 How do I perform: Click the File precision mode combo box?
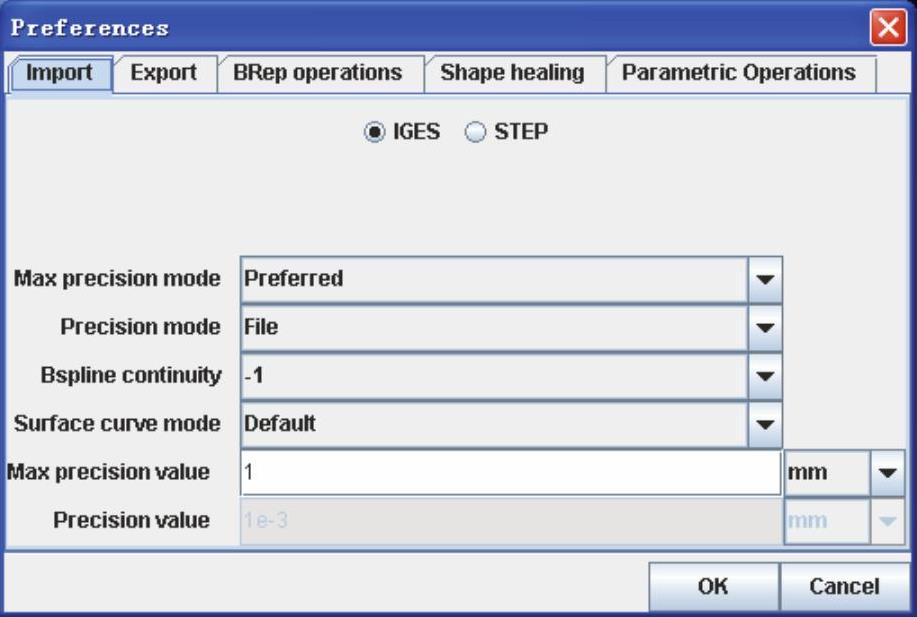click(494, 327)
